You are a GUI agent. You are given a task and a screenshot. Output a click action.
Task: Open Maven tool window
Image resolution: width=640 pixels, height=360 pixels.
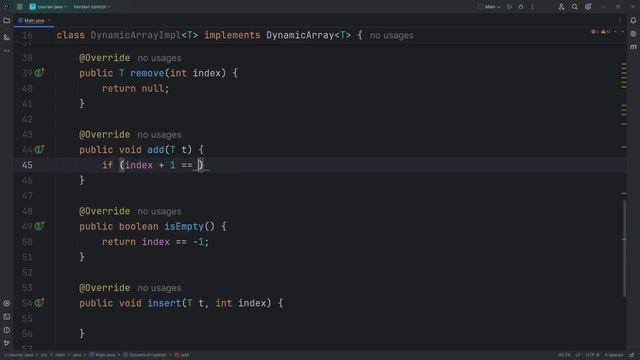[633, 47]
